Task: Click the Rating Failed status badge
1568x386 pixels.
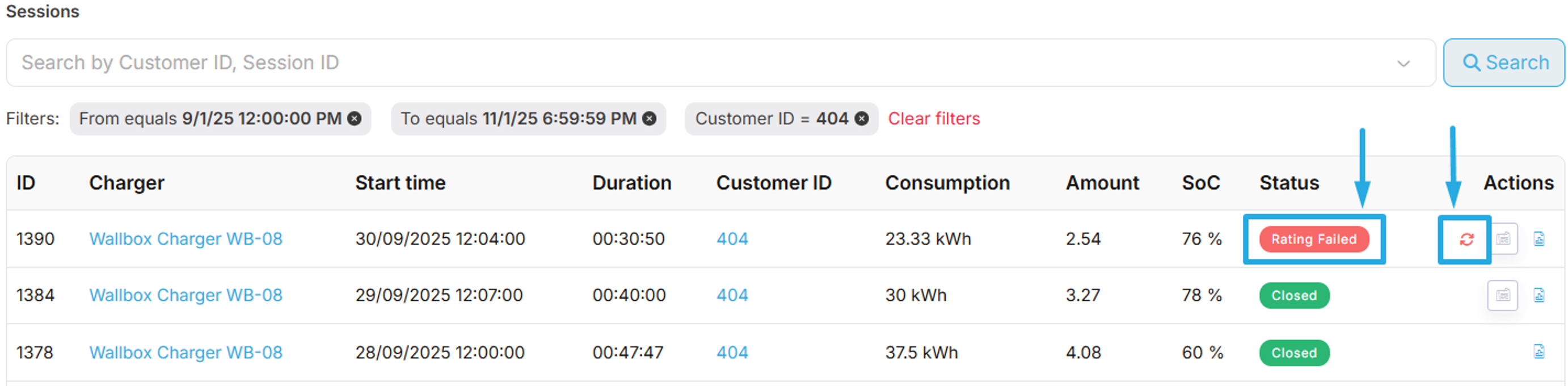Action: (1313, 240)
